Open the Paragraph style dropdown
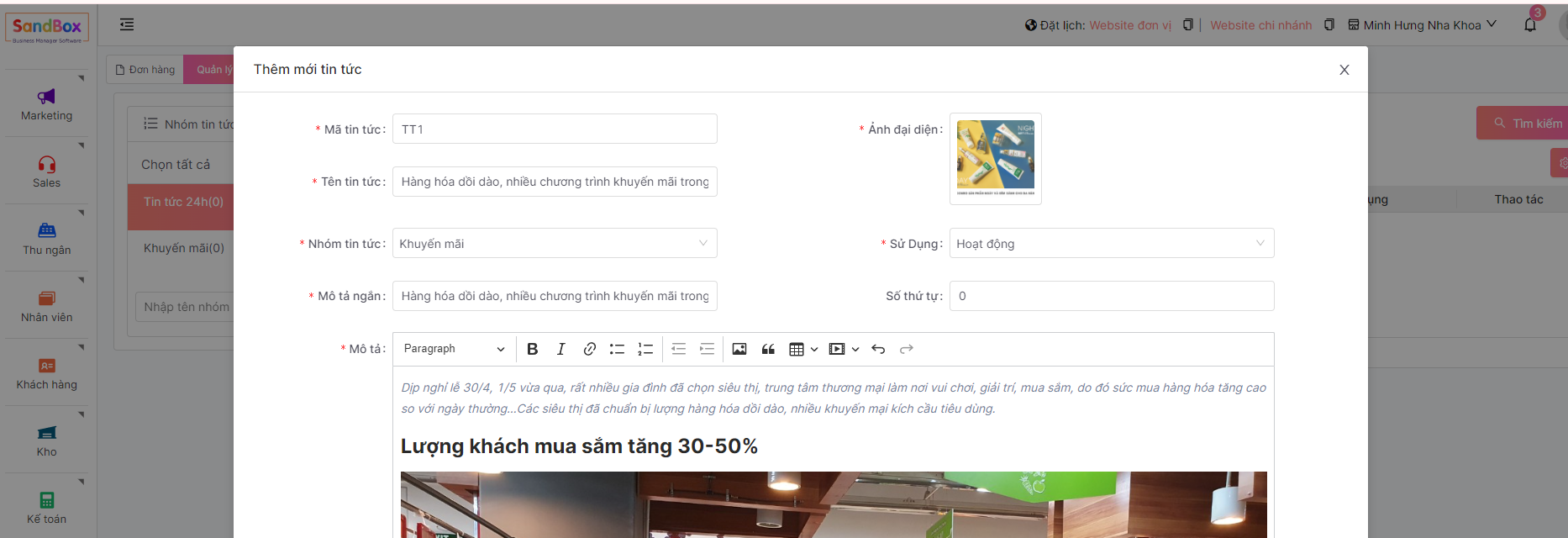Screen dimensions: 1568x538 click(454, 349)
